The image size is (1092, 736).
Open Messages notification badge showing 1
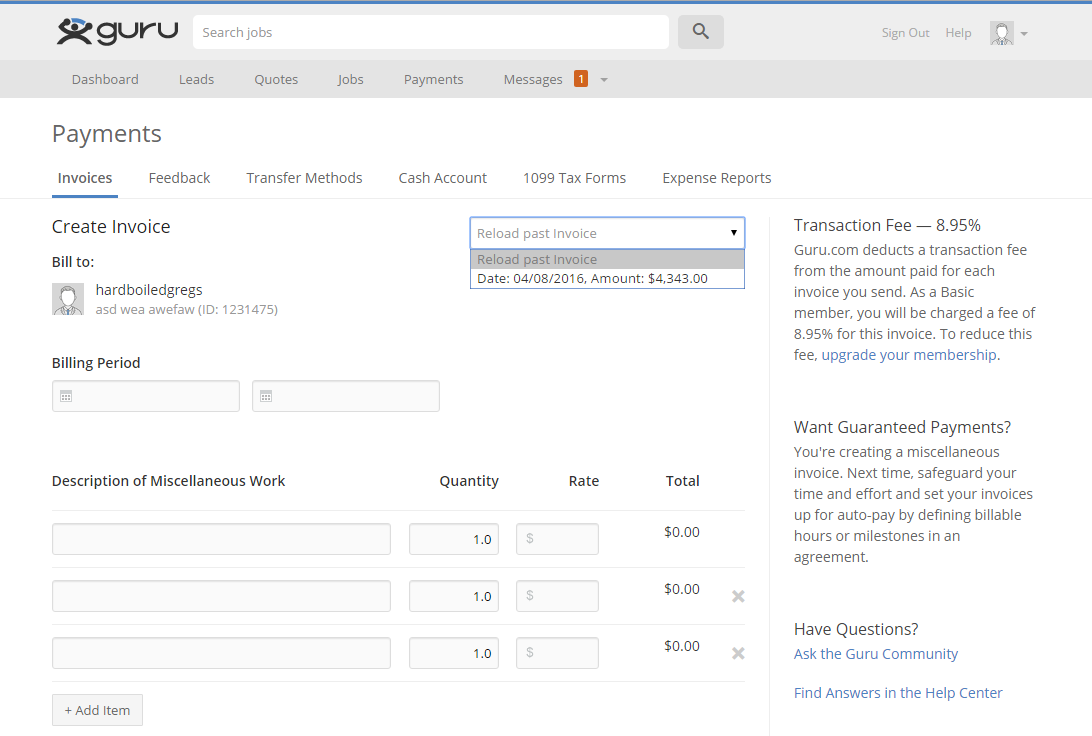coord(581,79)
